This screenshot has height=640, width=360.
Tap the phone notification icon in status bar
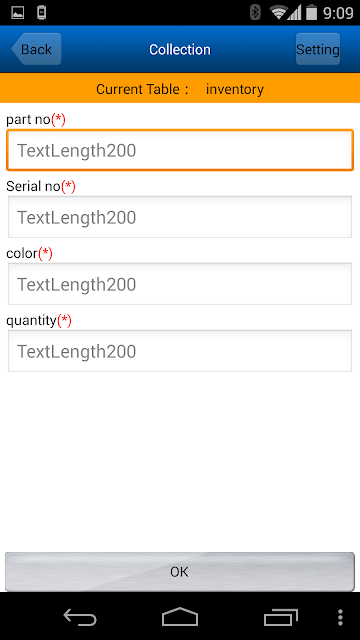(x=41, y=13)
